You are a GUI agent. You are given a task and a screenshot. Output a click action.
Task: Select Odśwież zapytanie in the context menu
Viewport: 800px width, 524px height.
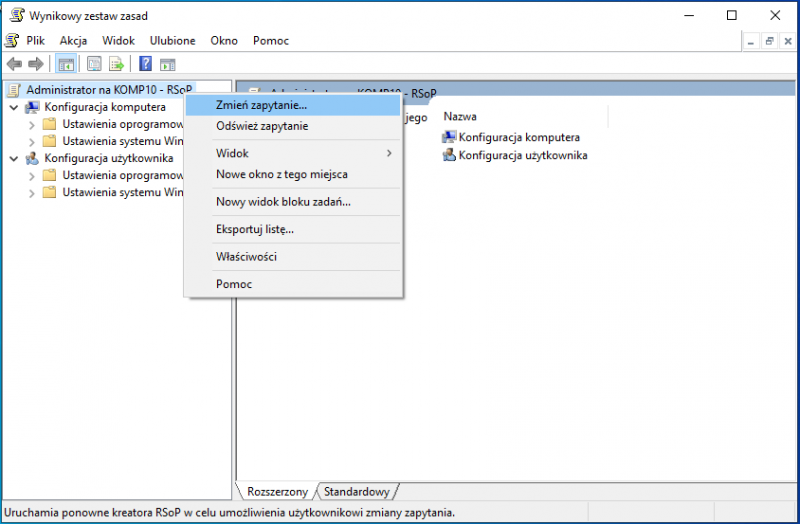(x=262, y=126)
